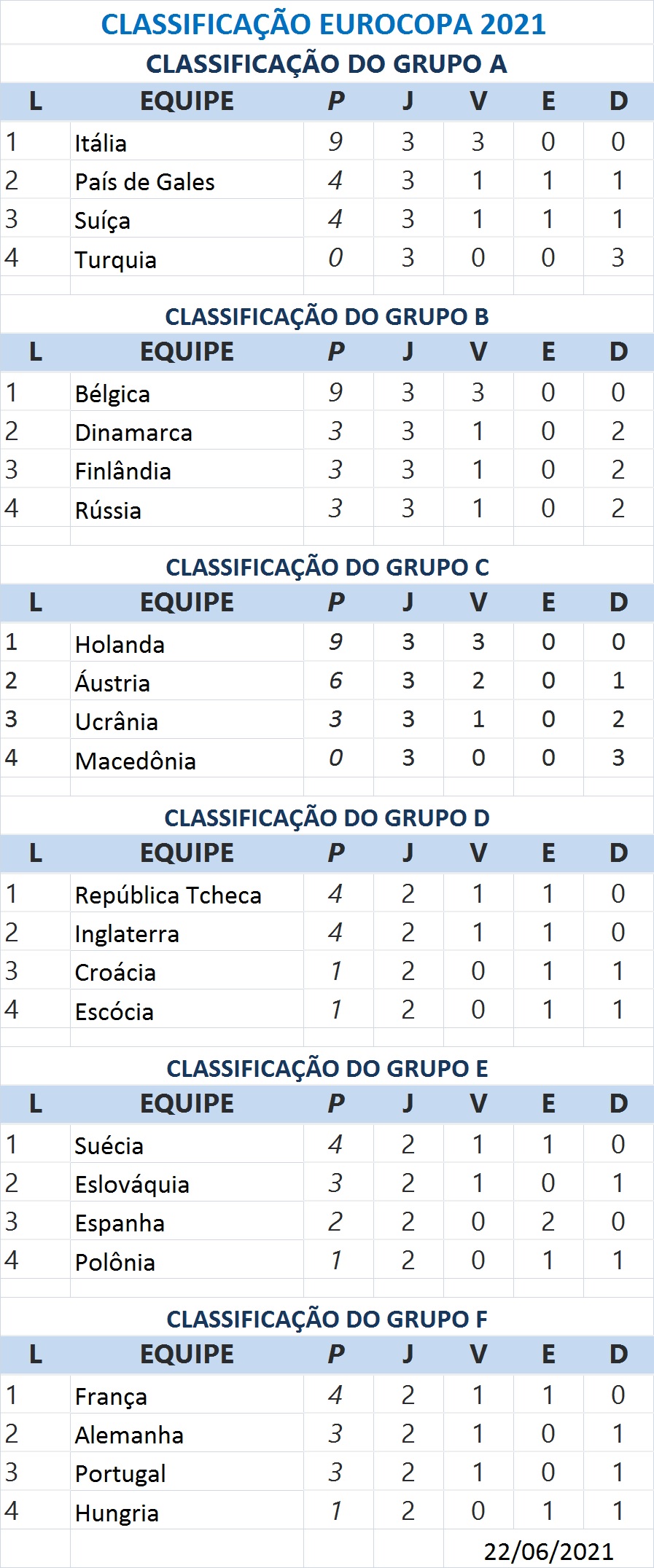Click the Suécia team cell
Image resolution: width=654 pixels, height=1568 pixels.
187,1144
